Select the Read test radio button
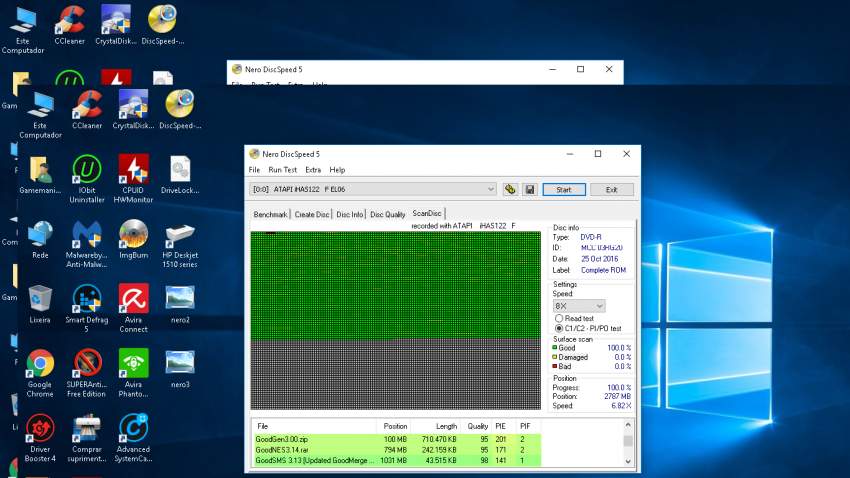This screenshot has height=478, width=850. coord(559,319)
